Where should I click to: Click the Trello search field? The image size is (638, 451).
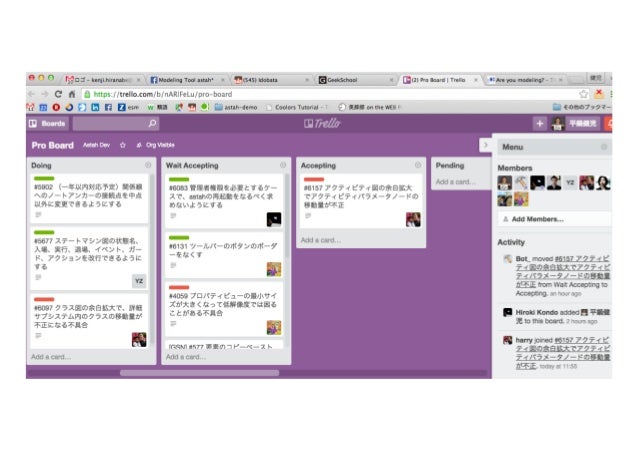(116, 123)
